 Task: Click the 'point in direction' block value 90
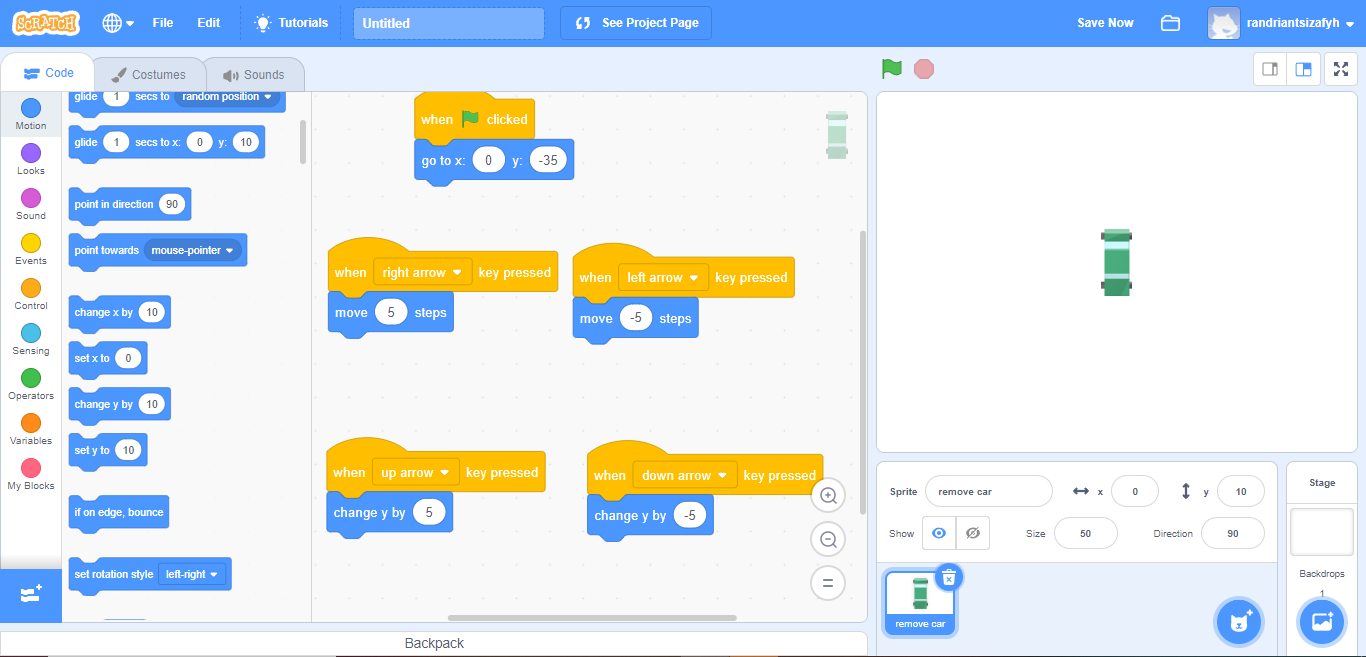[172, 204]
